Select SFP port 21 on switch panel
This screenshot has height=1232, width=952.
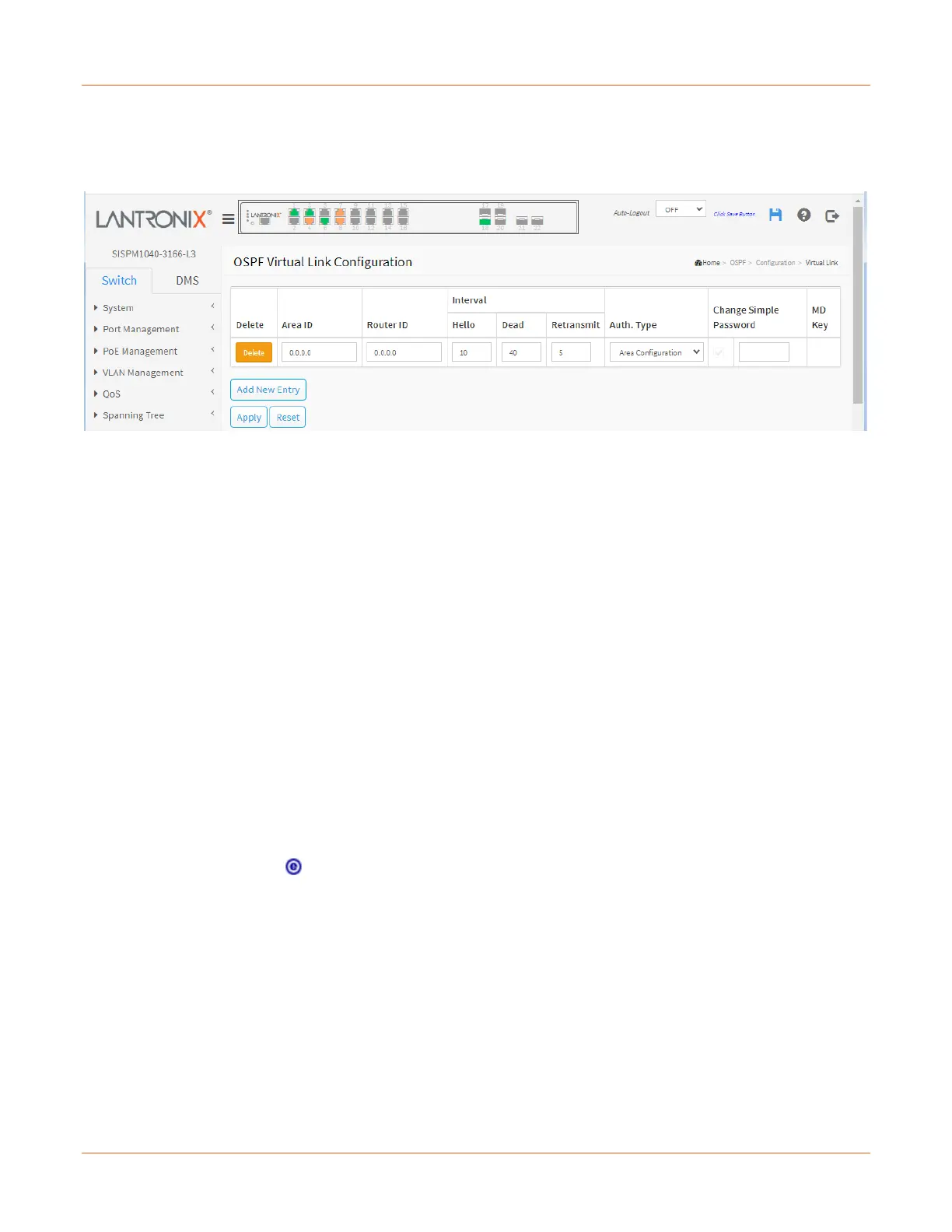pos(522,221)
